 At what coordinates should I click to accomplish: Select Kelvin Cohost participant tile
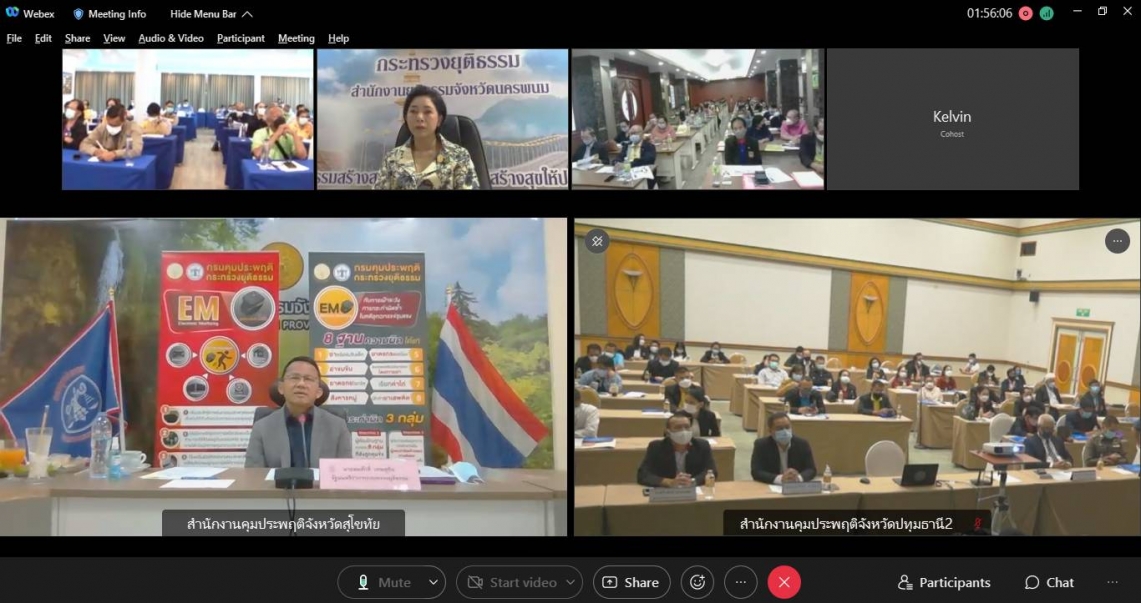pyautogui.click(x=953, y=119)
